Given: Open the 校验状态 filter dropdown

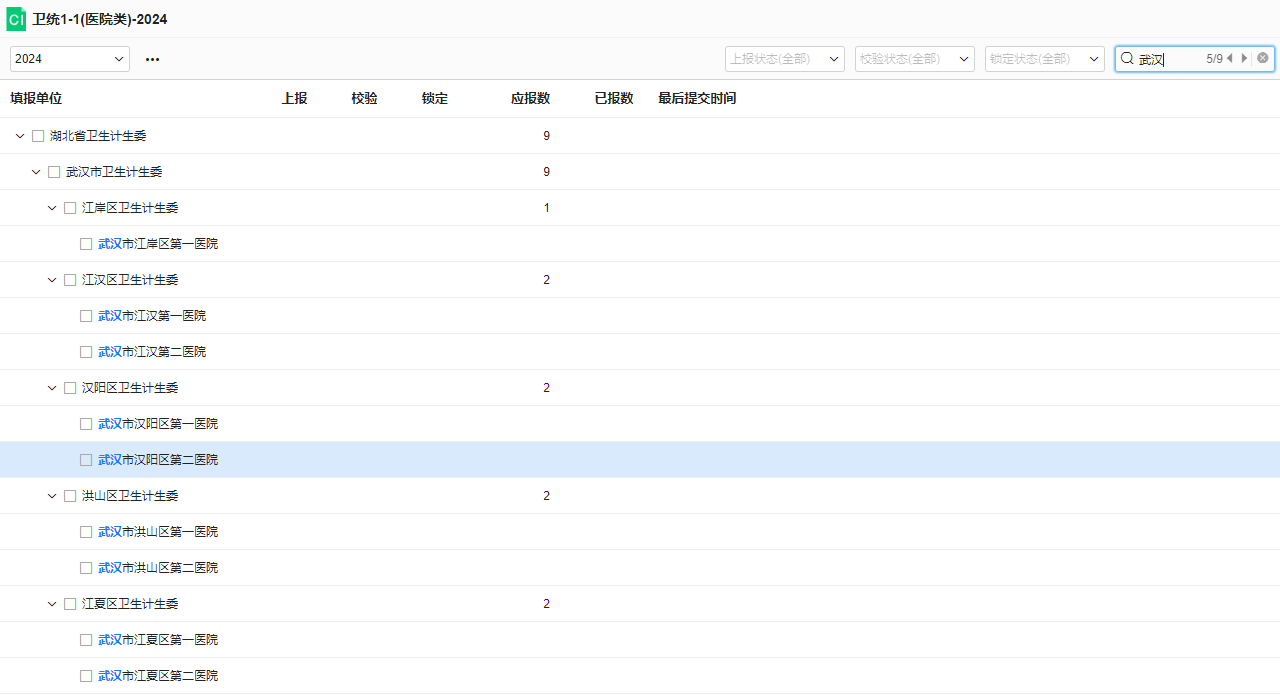Looking at the screenshot, I should point(915,59).
